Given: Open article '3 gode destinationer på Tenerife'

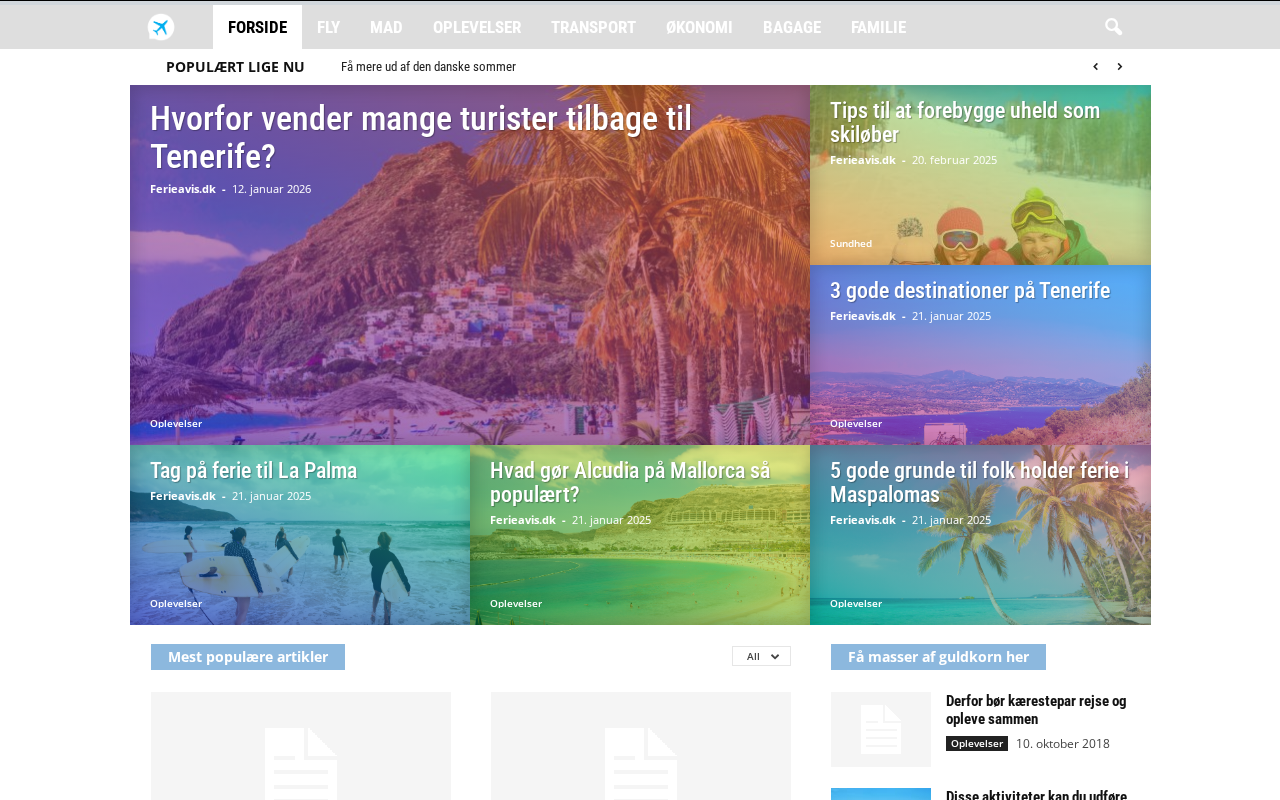Looking at the screenshot, I should click(970, 290).
